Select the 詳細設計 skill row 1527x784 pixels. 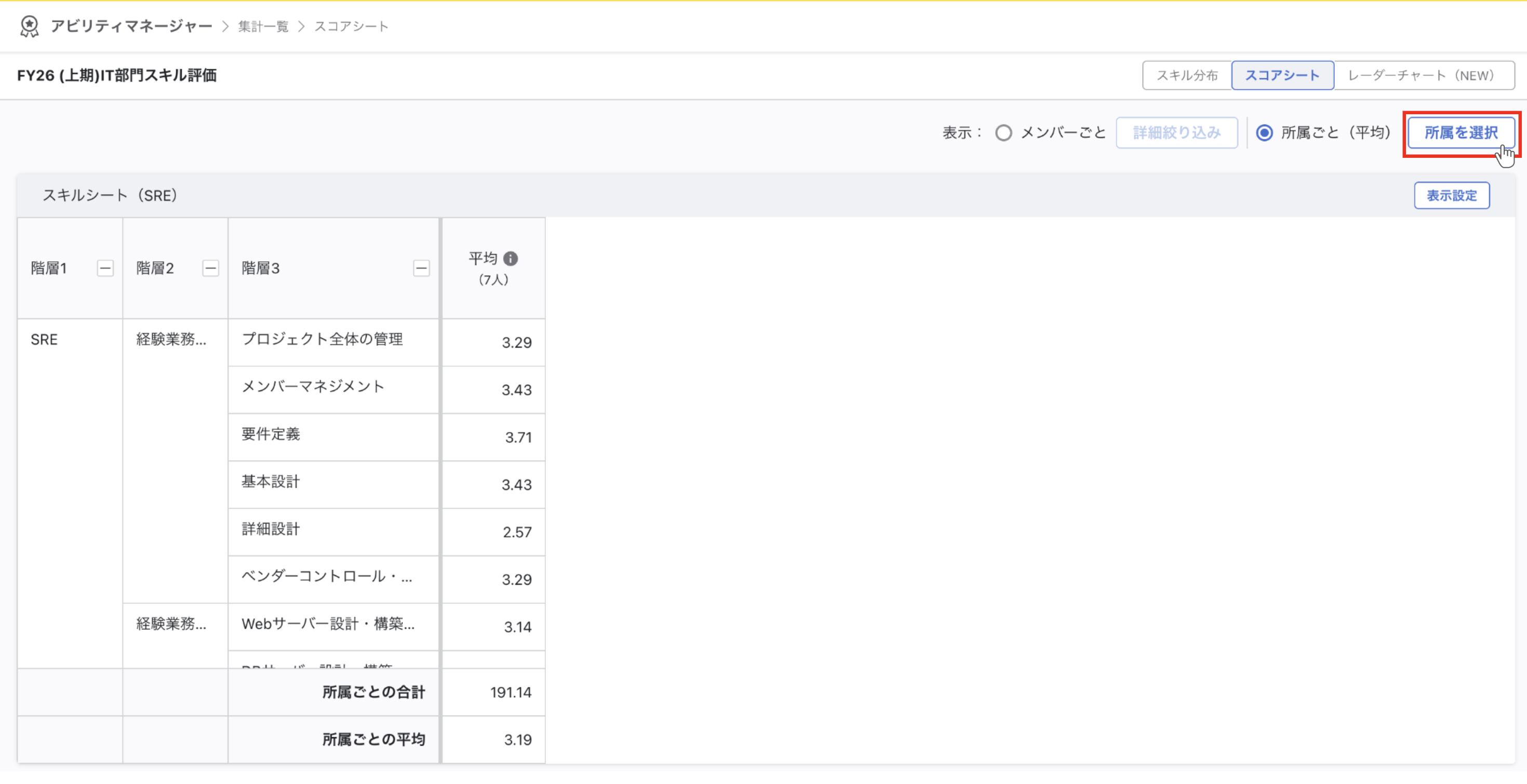334,532
